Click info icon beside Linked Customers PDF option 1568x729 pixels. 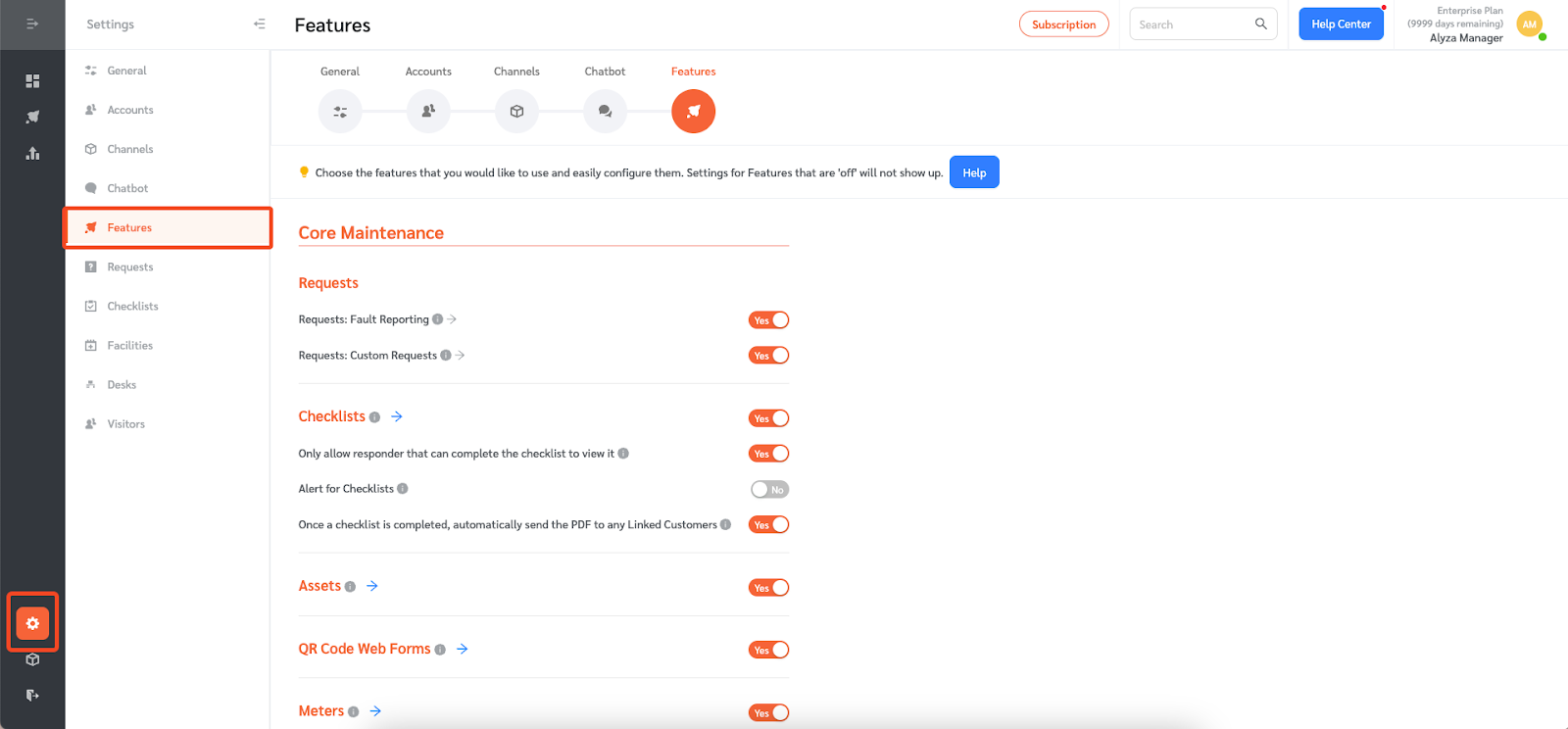click(725, 524)
